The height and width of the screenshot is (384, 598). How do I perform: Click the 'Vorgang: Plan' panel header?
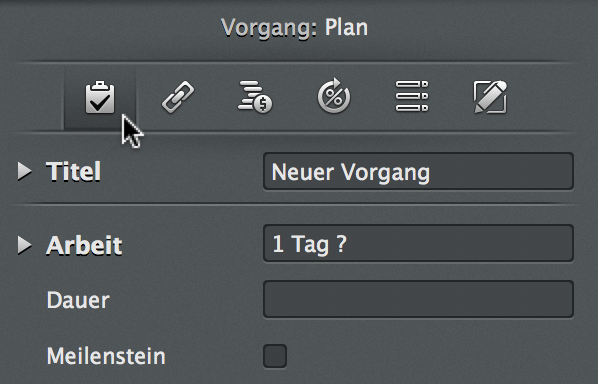click(x=294, y=28)
